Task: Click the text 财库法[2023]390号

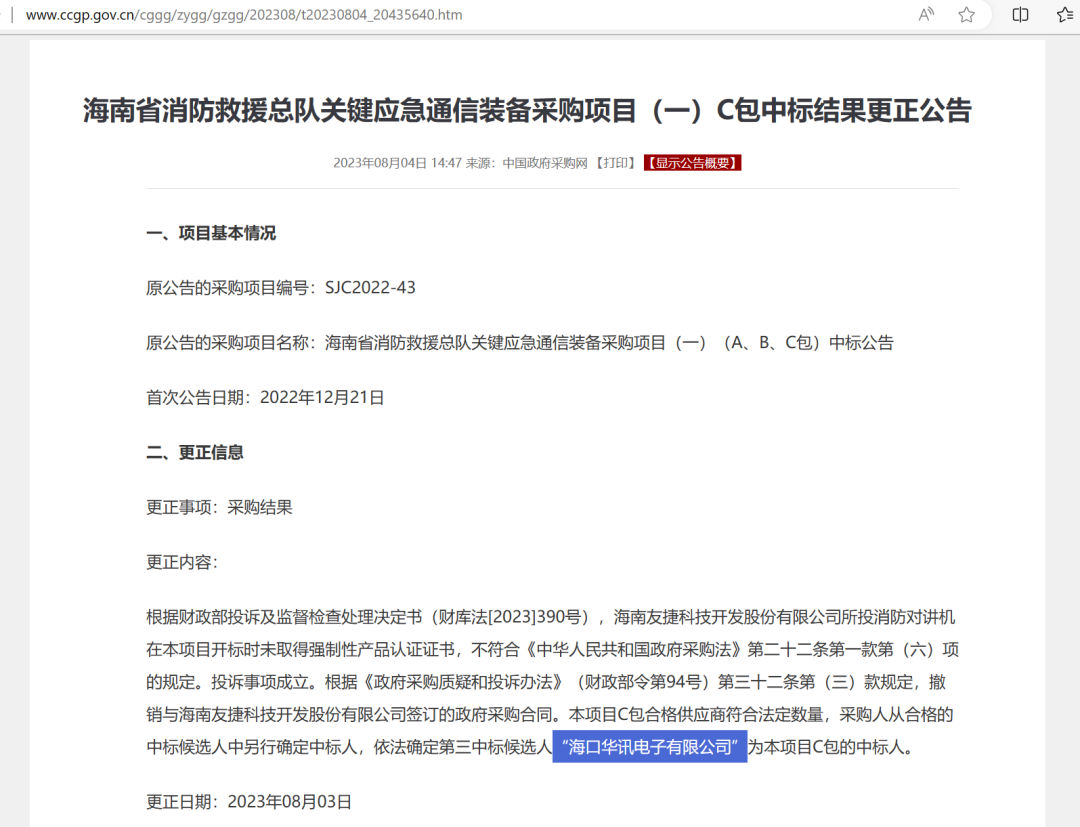Action: click(510, 618)
